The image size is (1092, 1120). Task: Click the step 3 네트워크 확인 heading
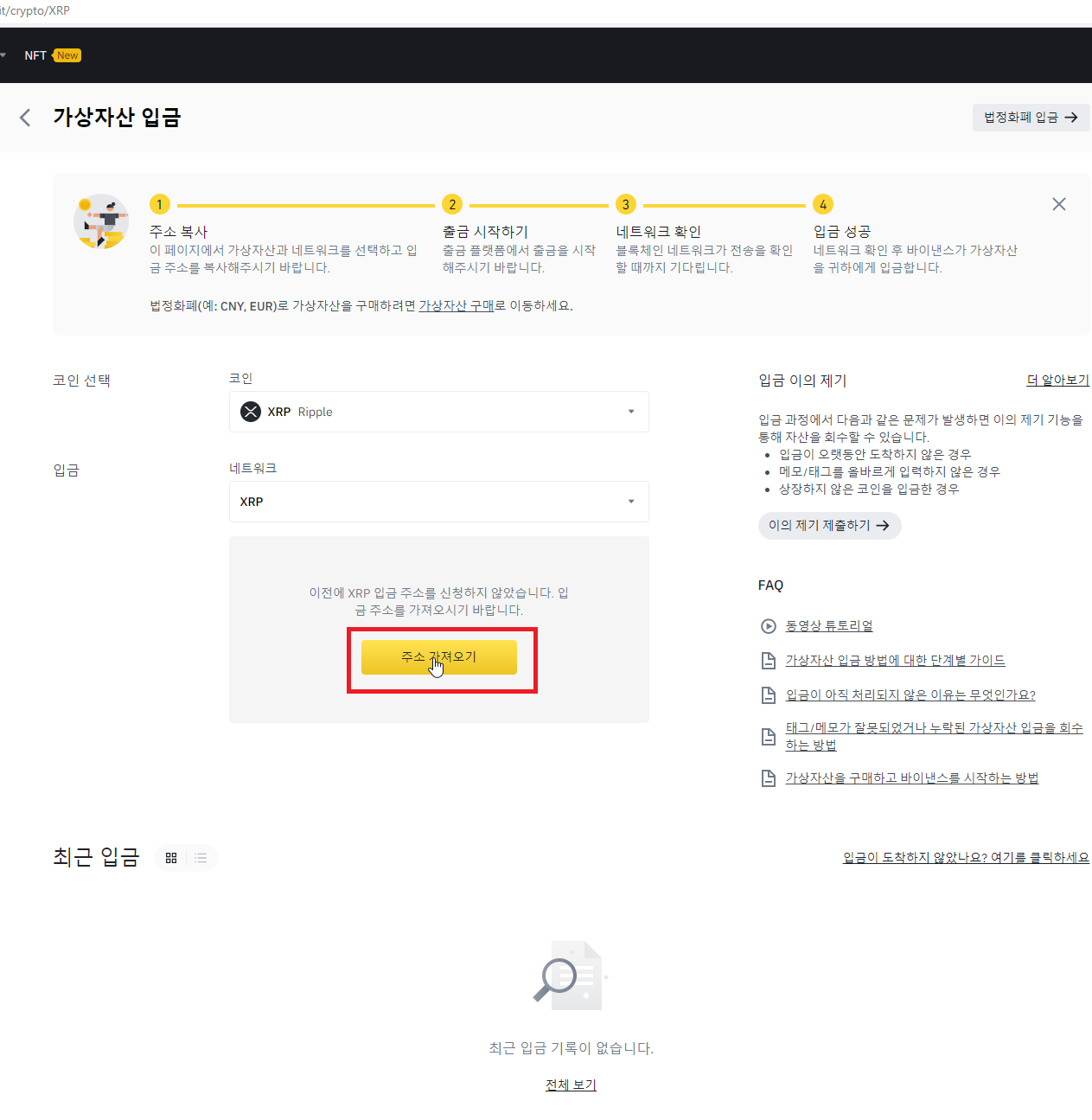(658, 232)
